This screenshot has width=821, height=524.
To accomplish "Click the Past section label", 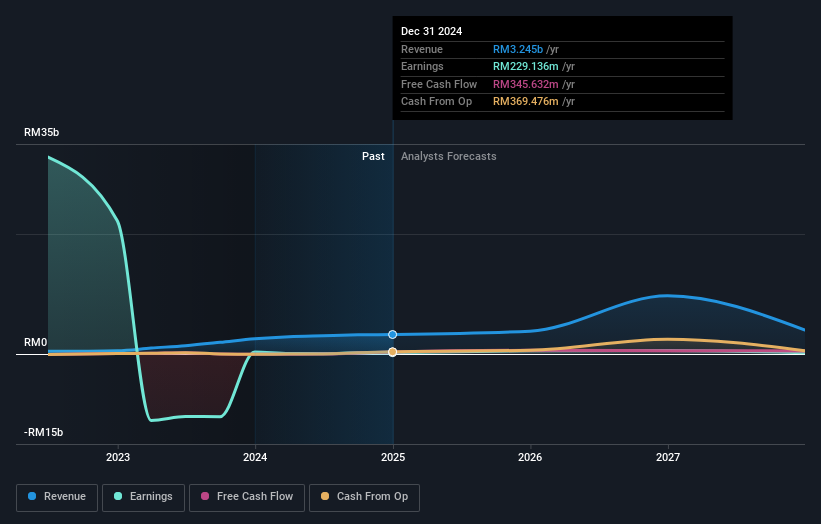I will tap(373, 157).
